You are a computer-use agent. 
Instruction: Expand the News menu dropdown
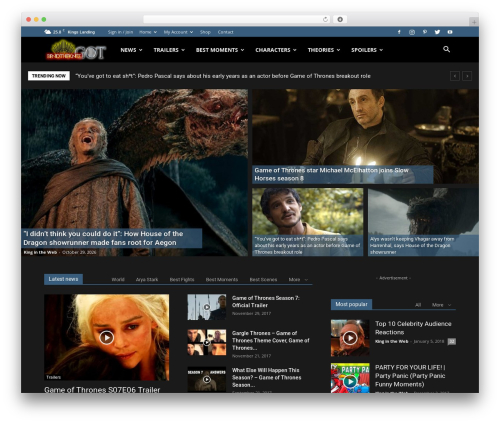(x=131, y=50)
